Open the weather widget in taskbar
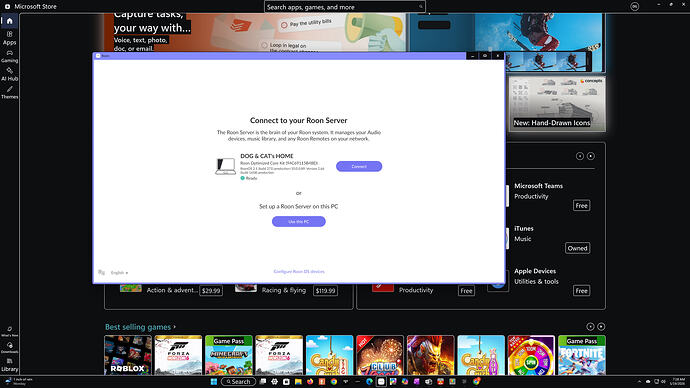 point(18,381)
